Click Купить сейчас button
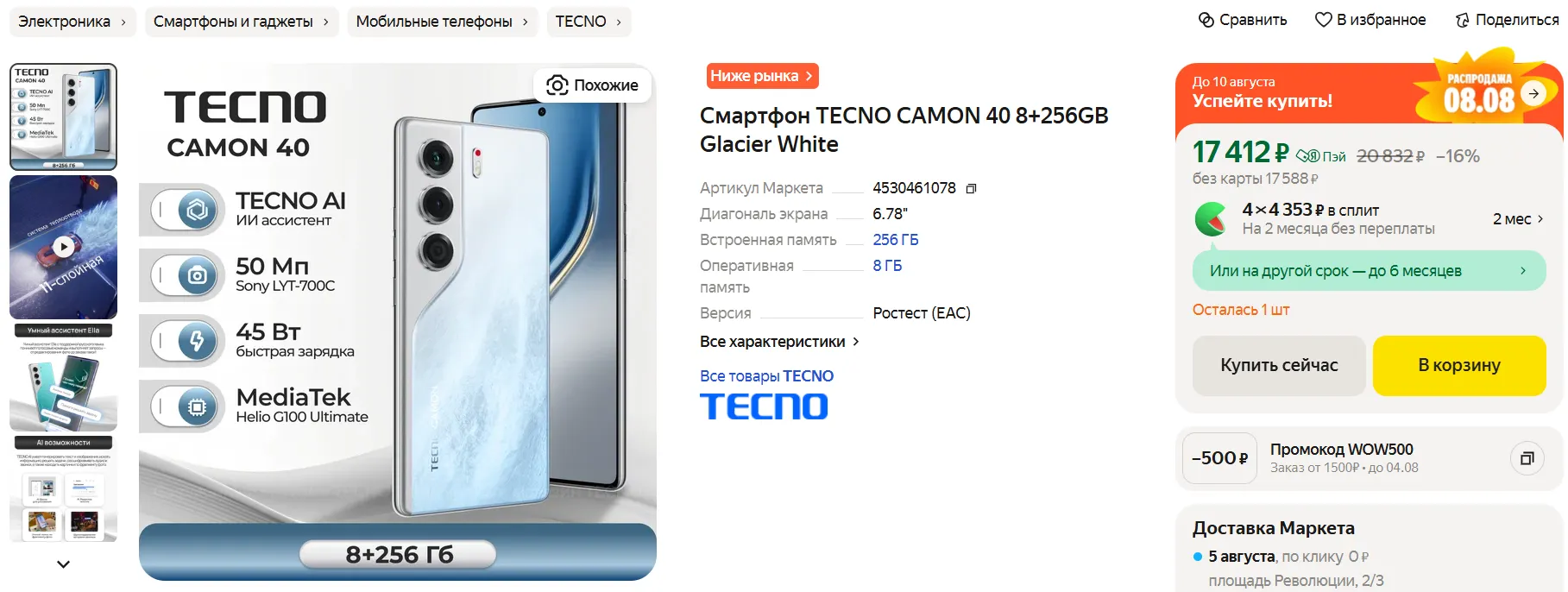This screenshot has width=1568, height=592. (x=1279, y=365)
